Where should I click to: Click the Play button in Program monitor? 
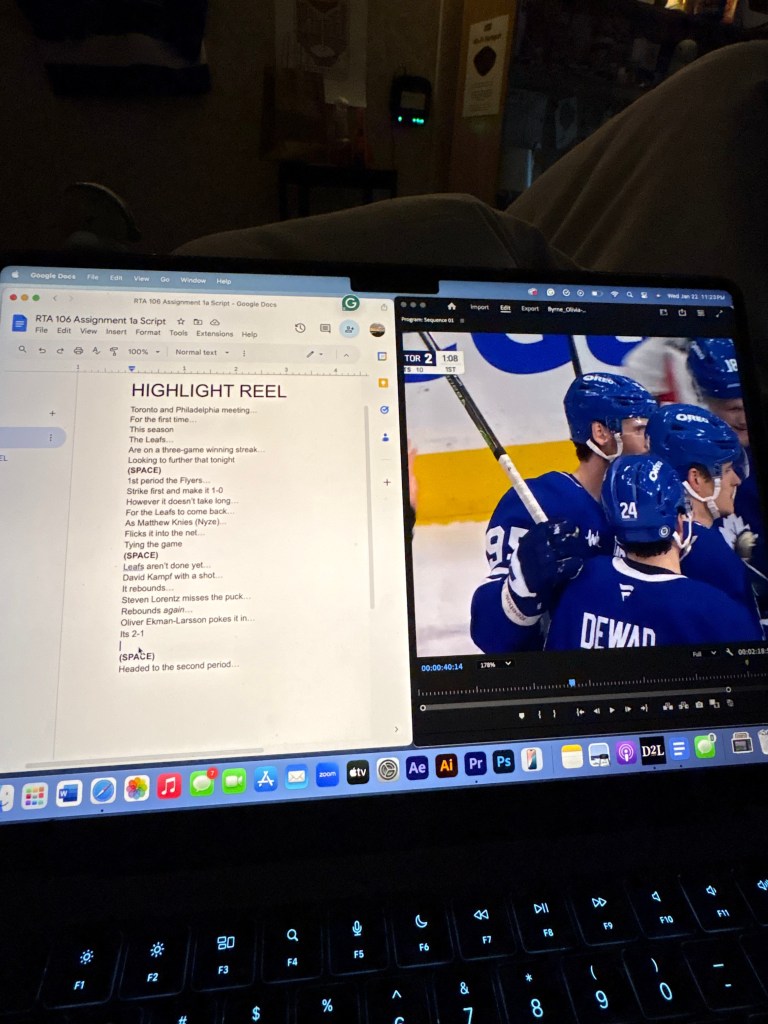[612, 711]
